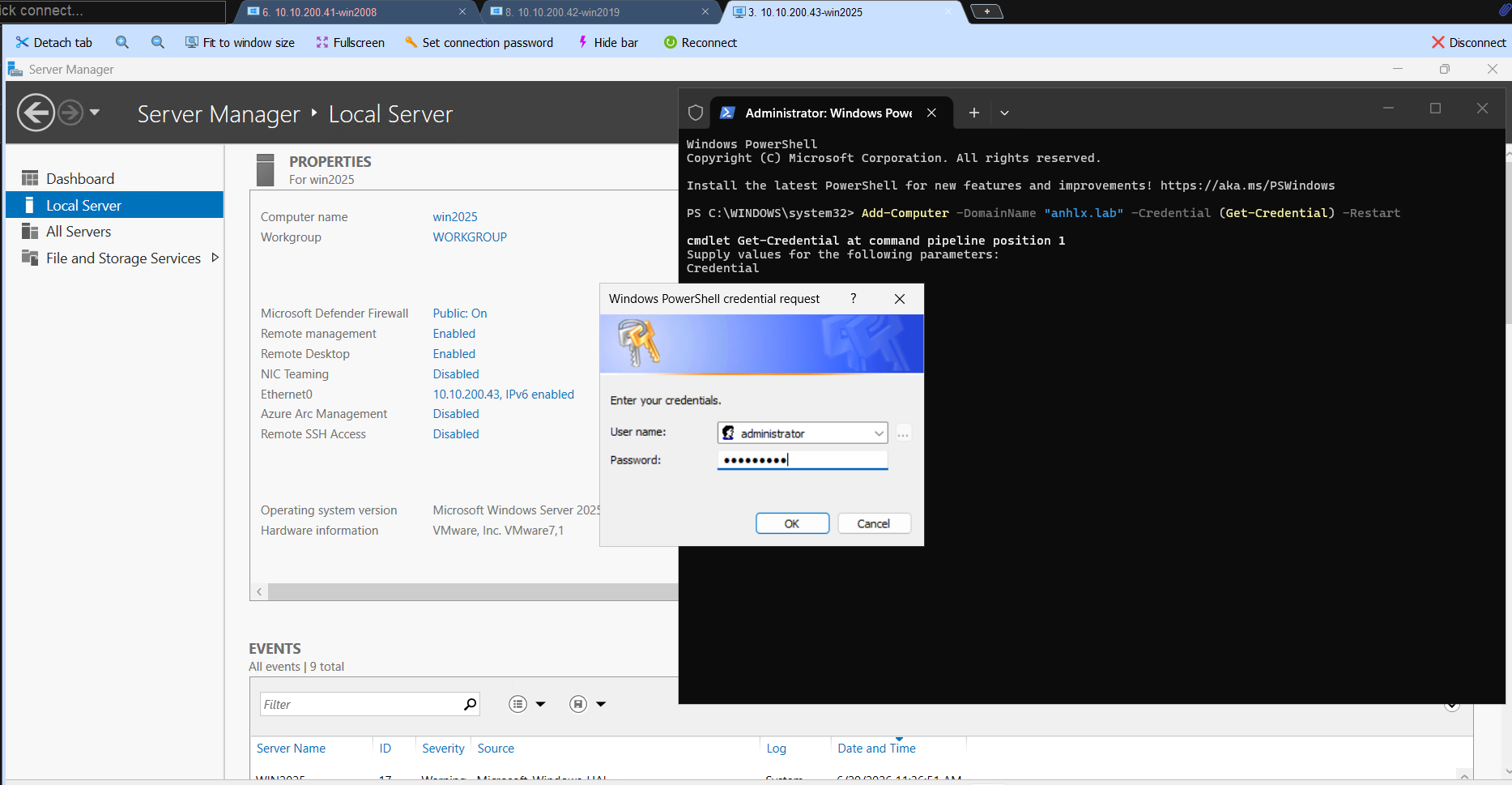This screenshot has width=1512, height=785.
Task: Sort events by Date and Time column
Action: coord(877,749)
